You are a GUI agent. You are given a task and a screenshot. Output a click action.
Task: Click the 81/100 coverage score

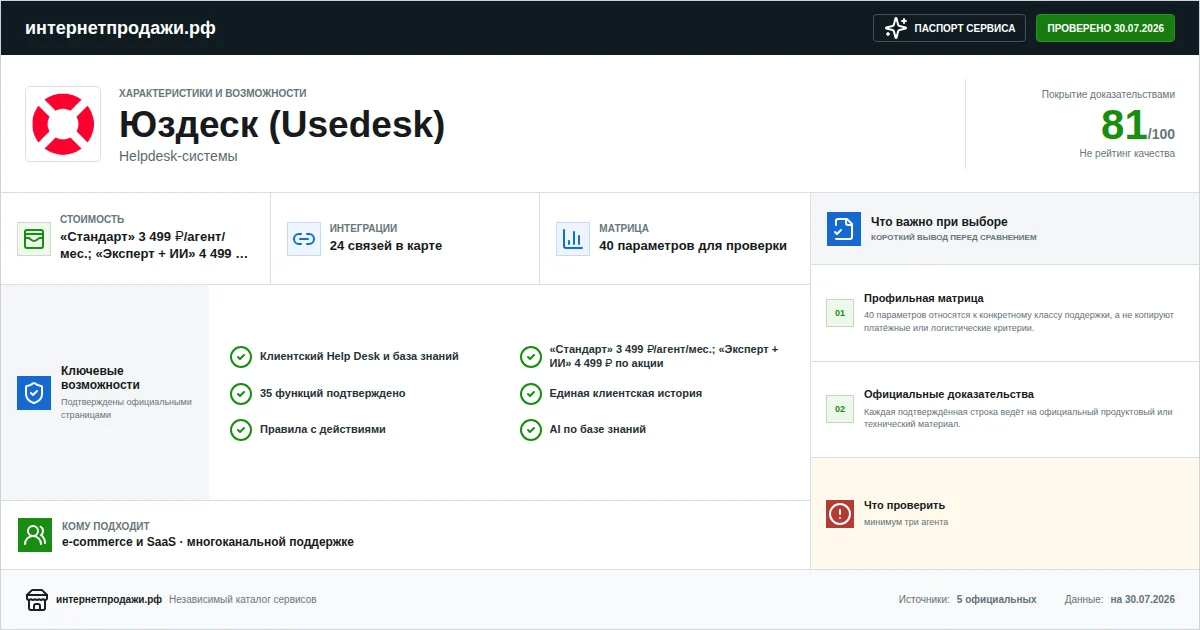(1138, 126)
